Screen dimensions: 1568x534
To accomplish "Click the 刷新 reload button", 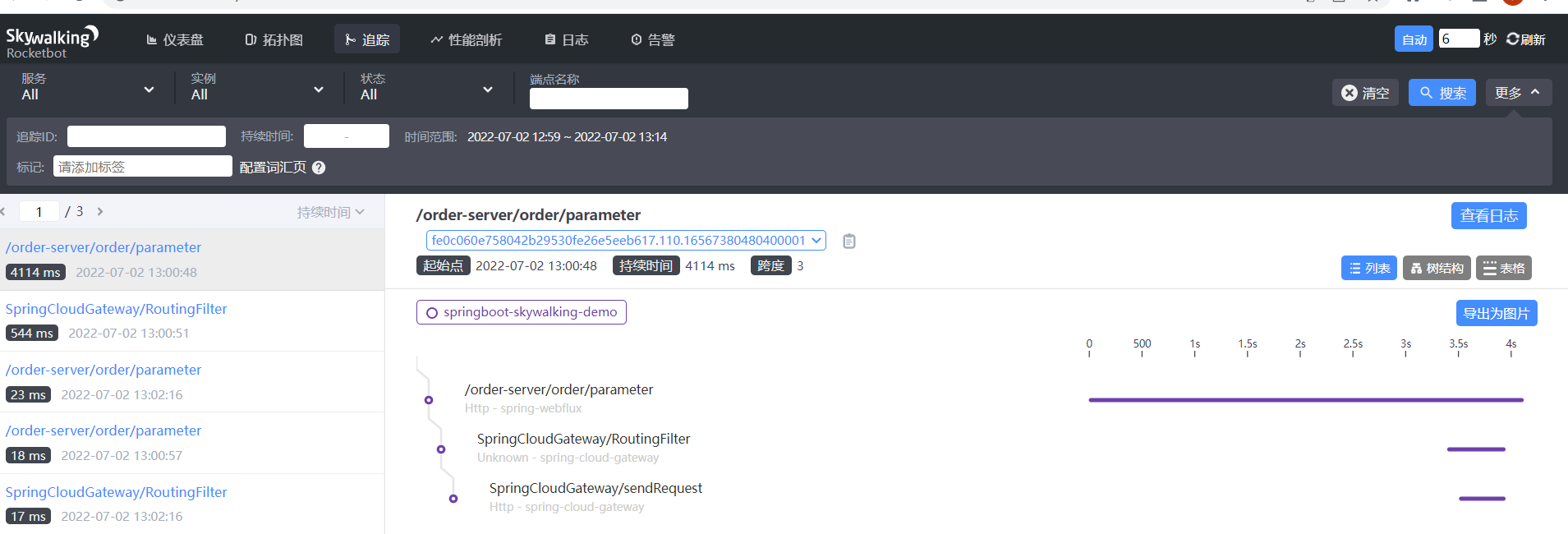I will tap(1526, 39).
